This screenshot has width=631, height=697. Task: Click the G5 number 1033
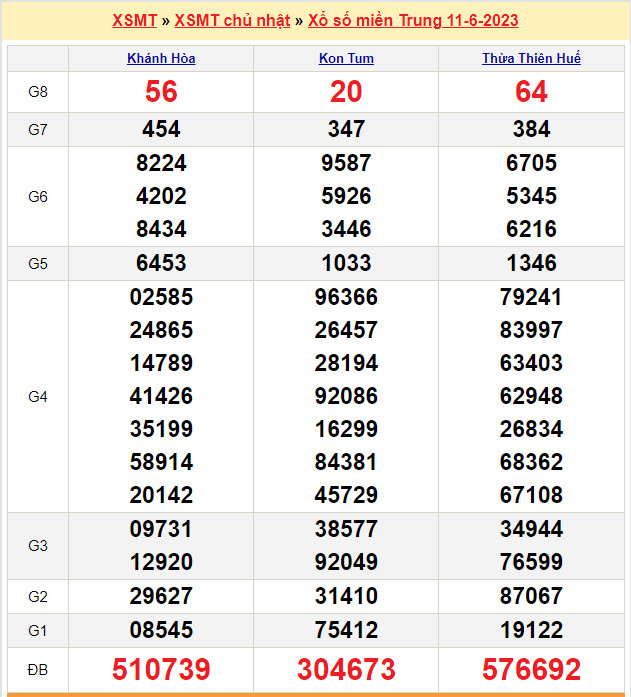click(x=346, y=264)
